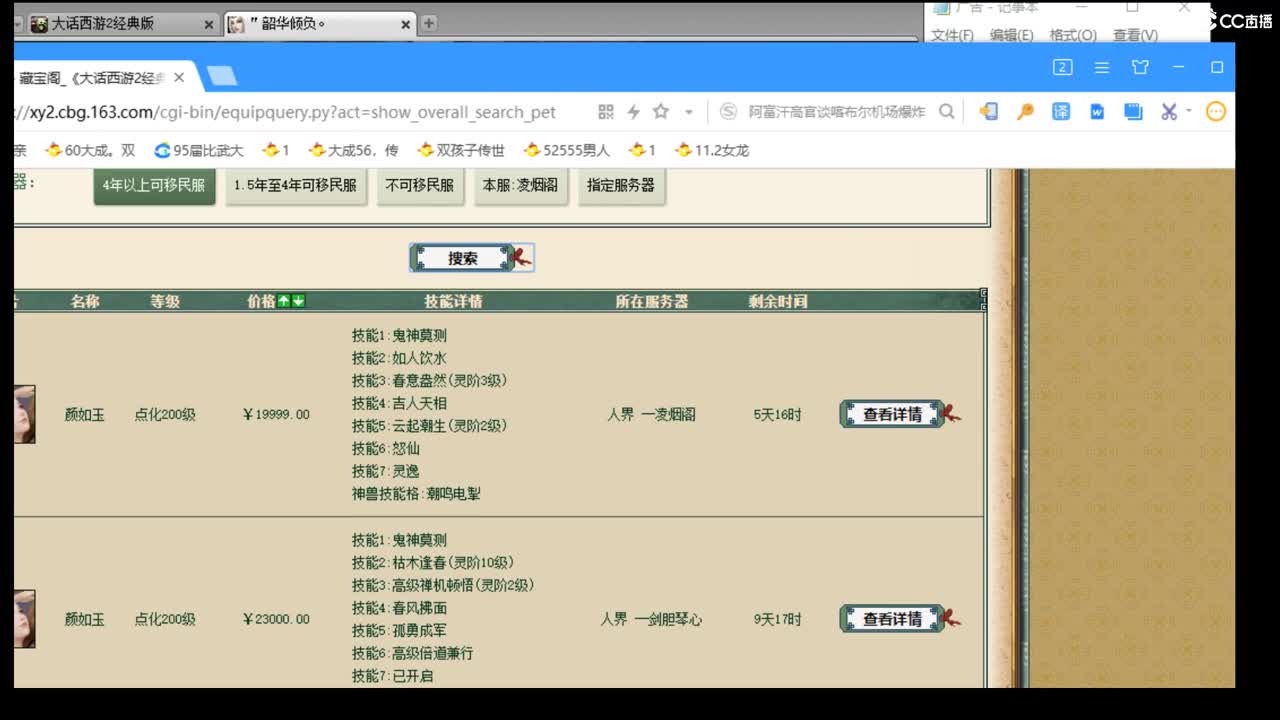Click server text 人界 一凌烟阁
This screenshot has width=1280, height=720.
(x=651, y=414)
